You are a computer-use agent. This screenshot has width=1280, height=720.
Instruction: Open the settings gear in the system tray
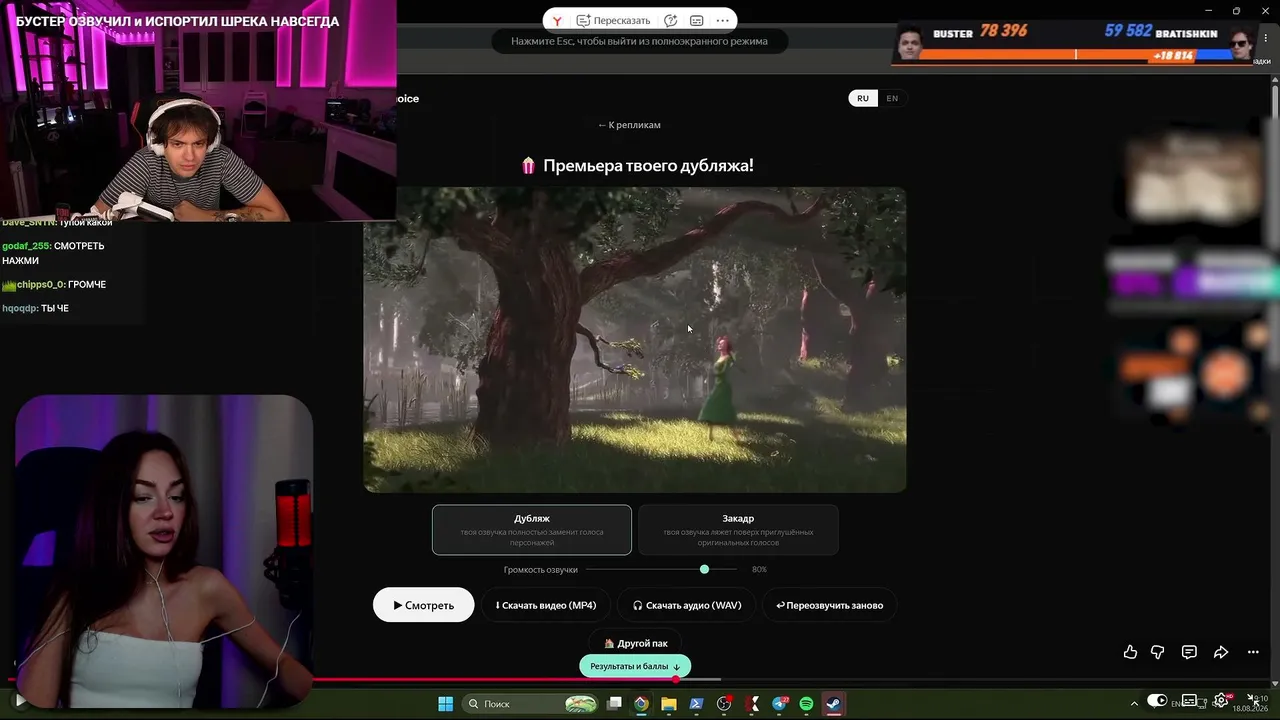pyautogui.click(x=1221, y=701)
